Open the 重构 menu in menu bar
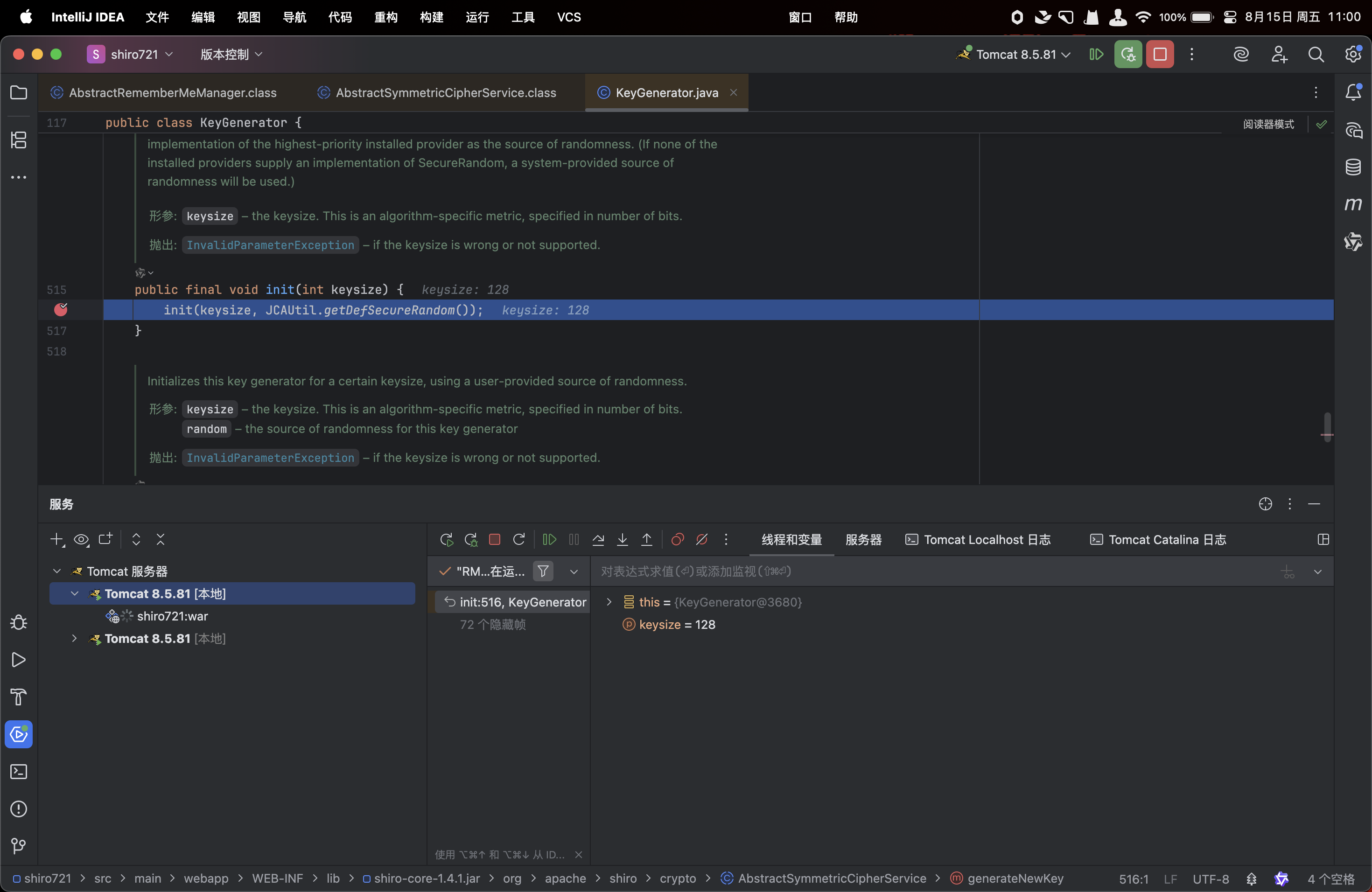The image size is (1372, 892). [385, 17]
